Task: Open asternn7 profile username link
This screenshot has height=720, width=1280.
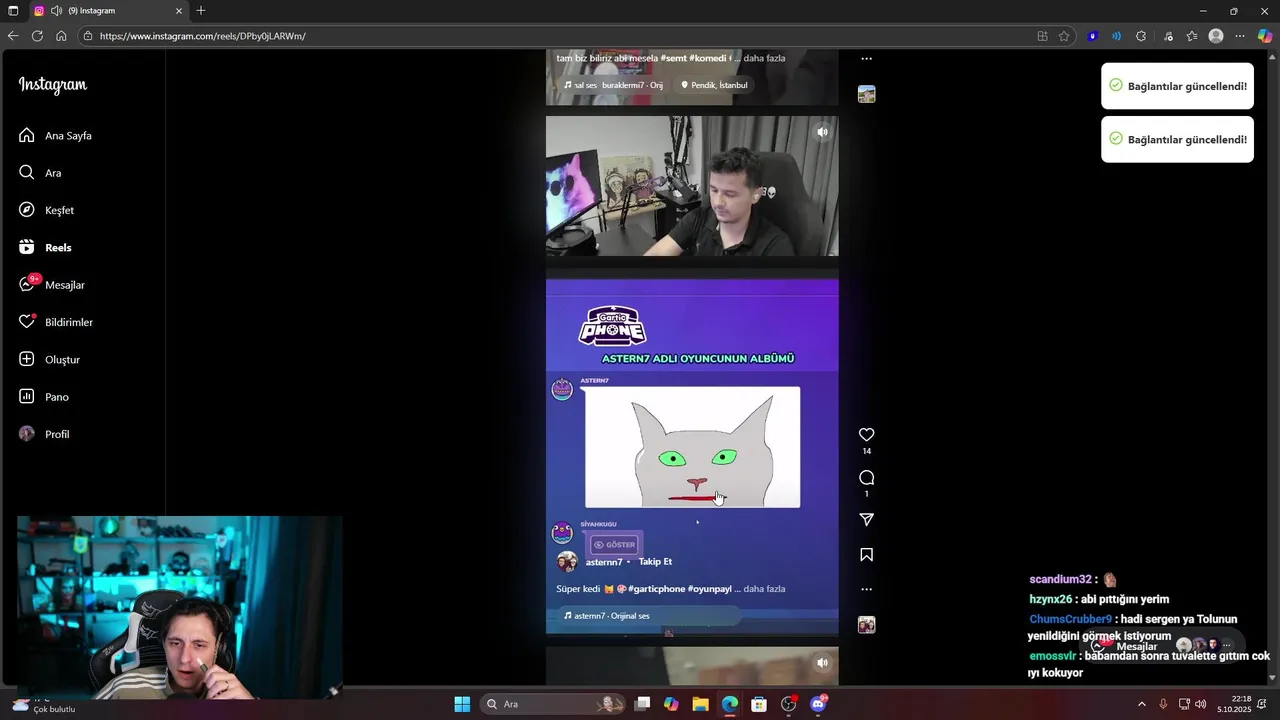Action: tap(604, 562)
